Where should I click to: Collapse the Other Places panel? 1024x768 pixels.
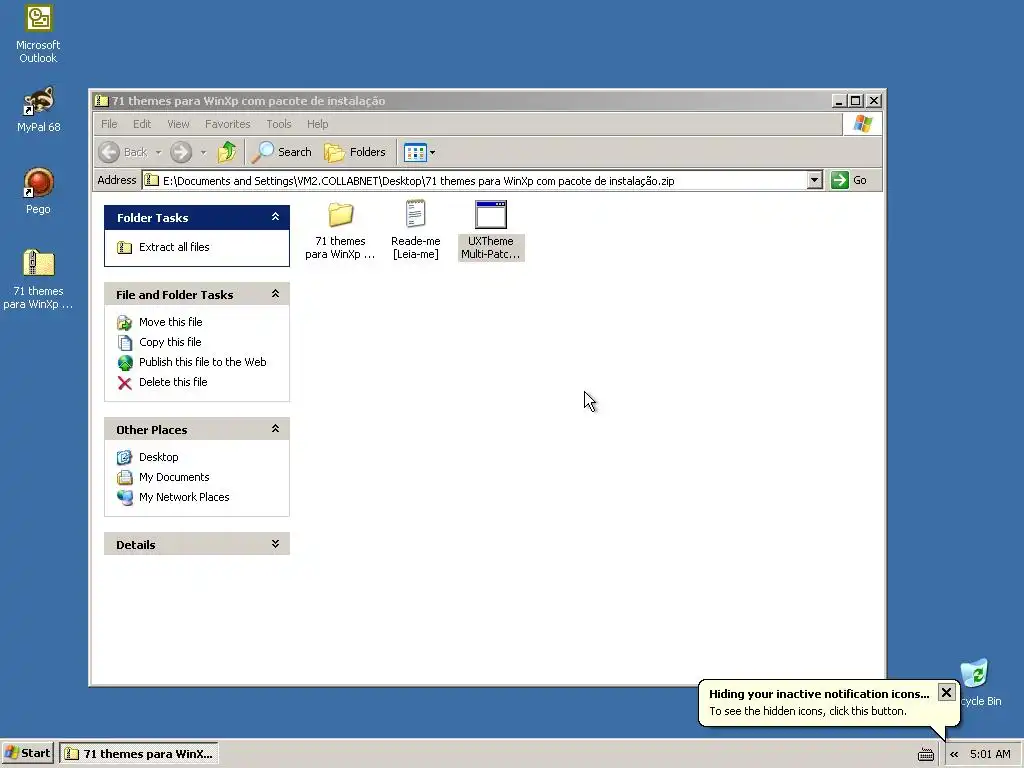coord(276,429)
